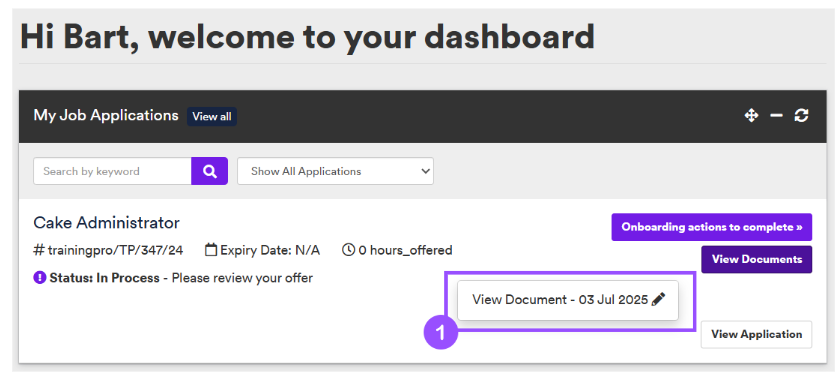Click the pencil icon beside View Document
Viewport: 839px width, 377px height.
659,299
